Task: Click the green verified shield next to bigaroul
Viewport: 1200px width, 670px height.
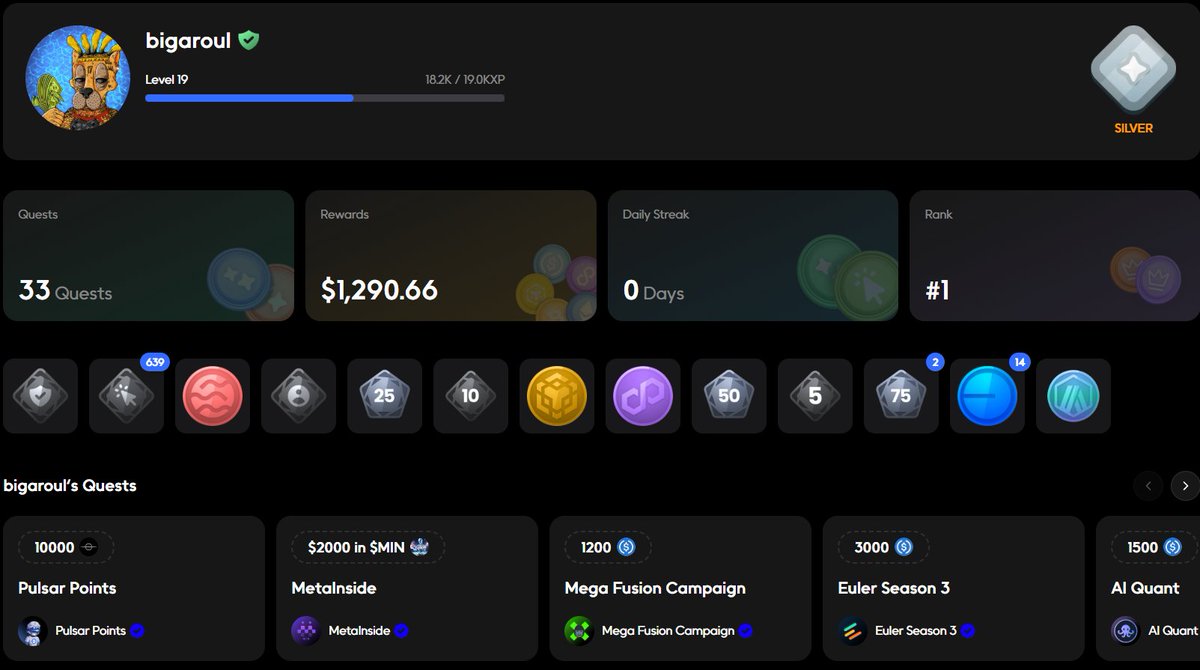Action: click(x=248, y=41)
